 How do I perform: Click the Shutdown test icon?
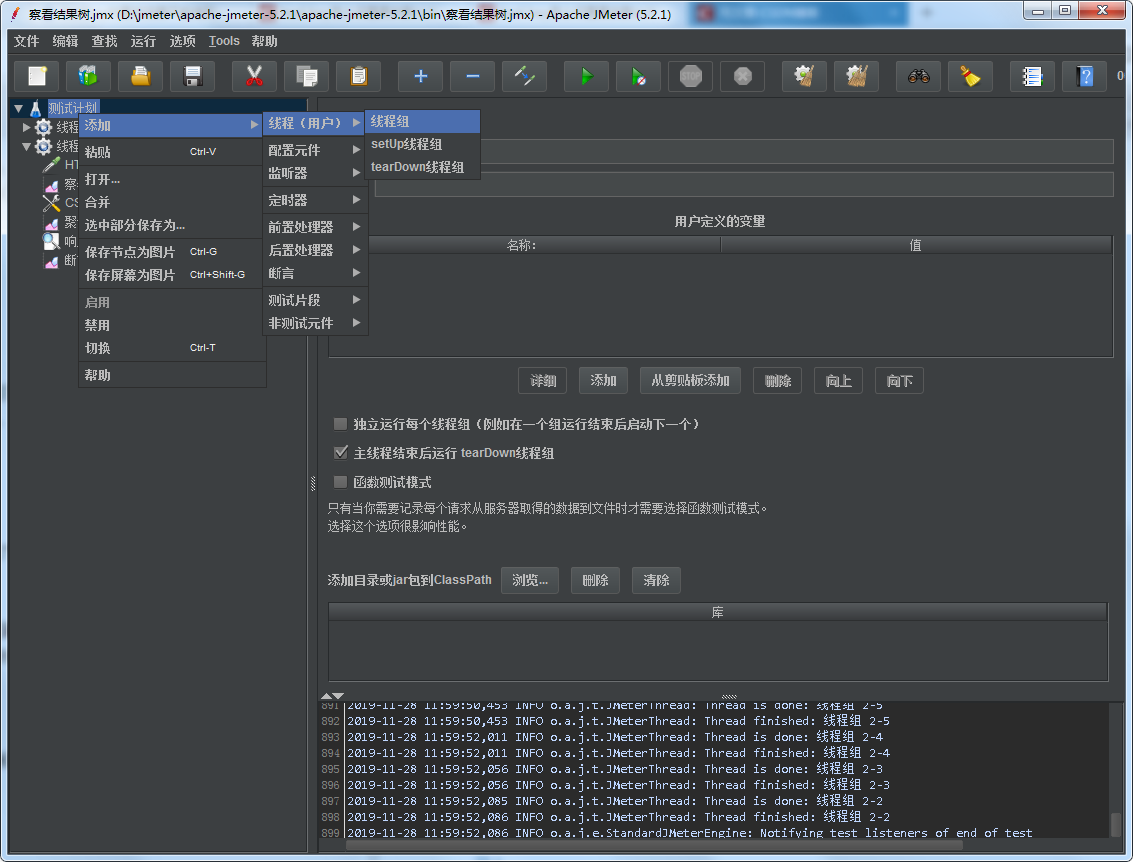[x=743, y=76]
